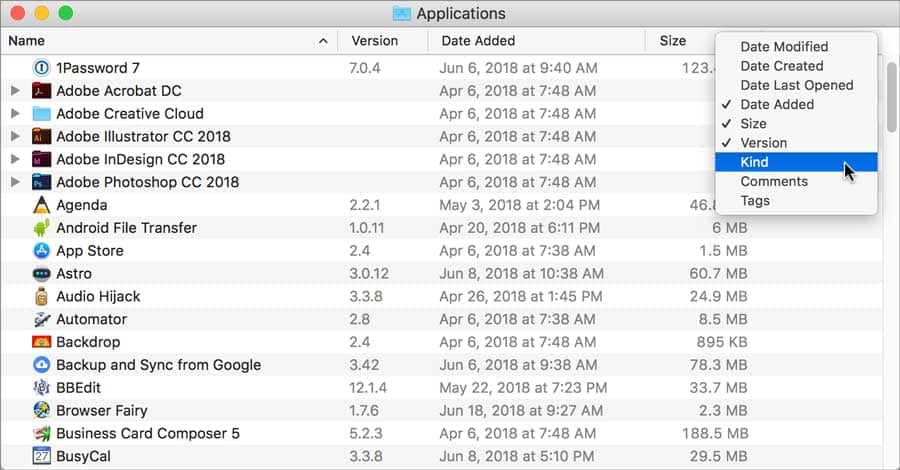The width and height of the screenshot is (900, 470).
Task: Select the Audio Hijack icon
Action: (41, 297)
